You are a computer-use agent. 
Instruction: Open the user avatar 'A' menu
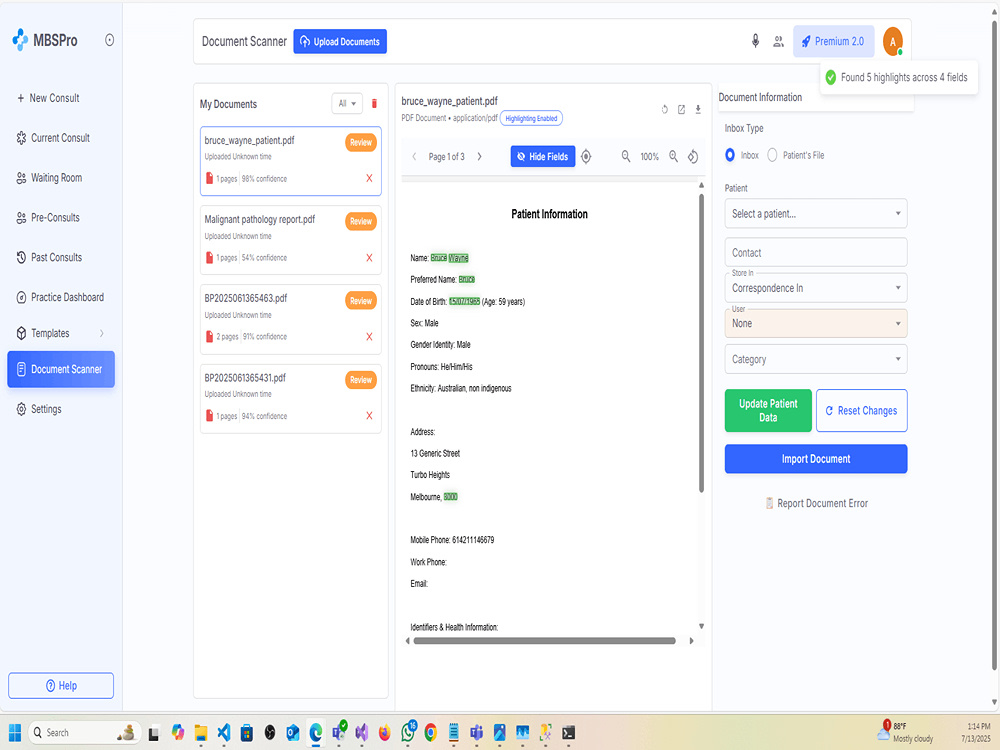(x=892, y=41)
